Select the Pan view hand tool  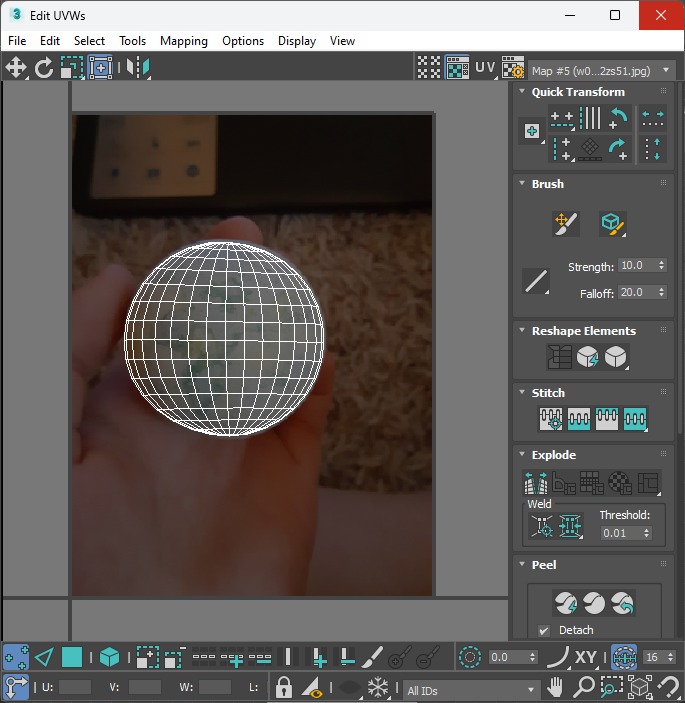point(555,686)
